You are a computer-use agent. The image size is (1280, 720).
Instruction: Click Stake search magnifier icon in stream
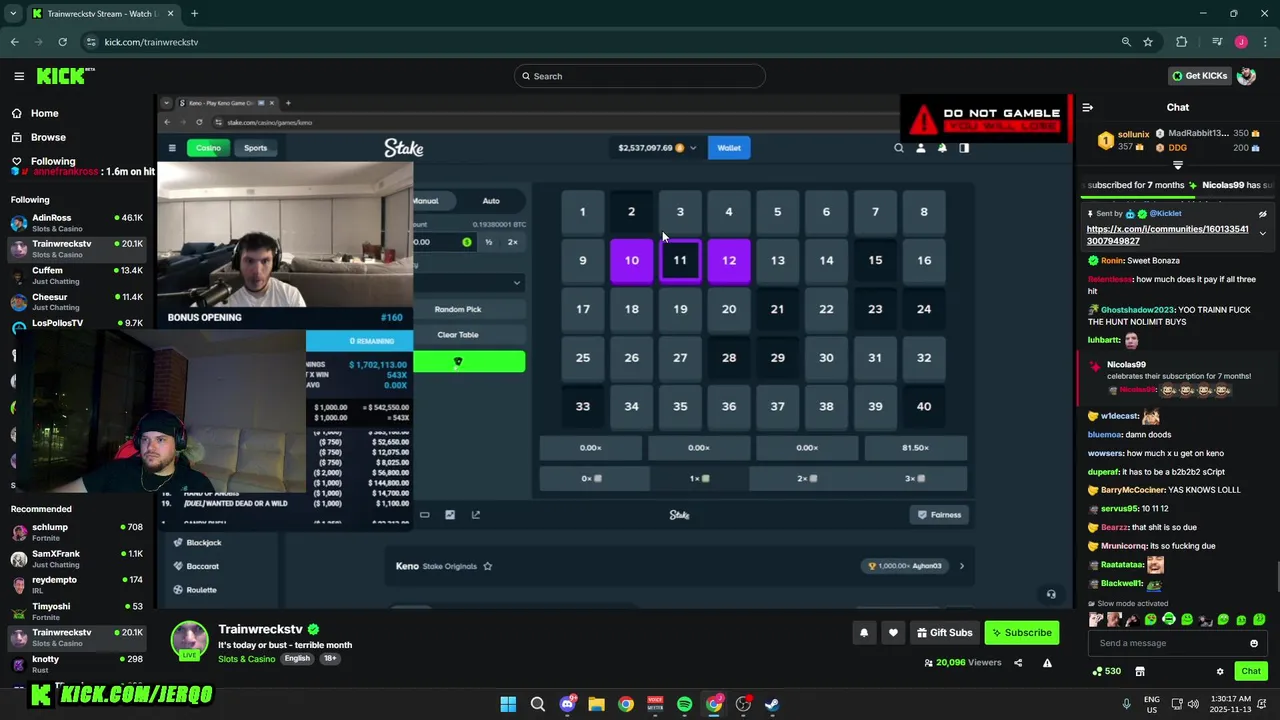(x=899, y=148)
